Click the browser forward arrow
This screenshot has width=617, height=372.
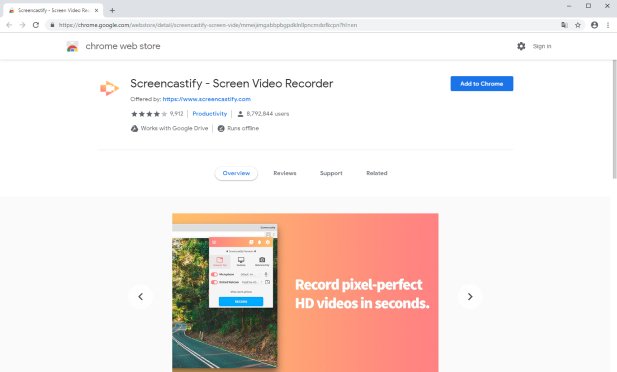pyautogui.click(x=22, y=25)
